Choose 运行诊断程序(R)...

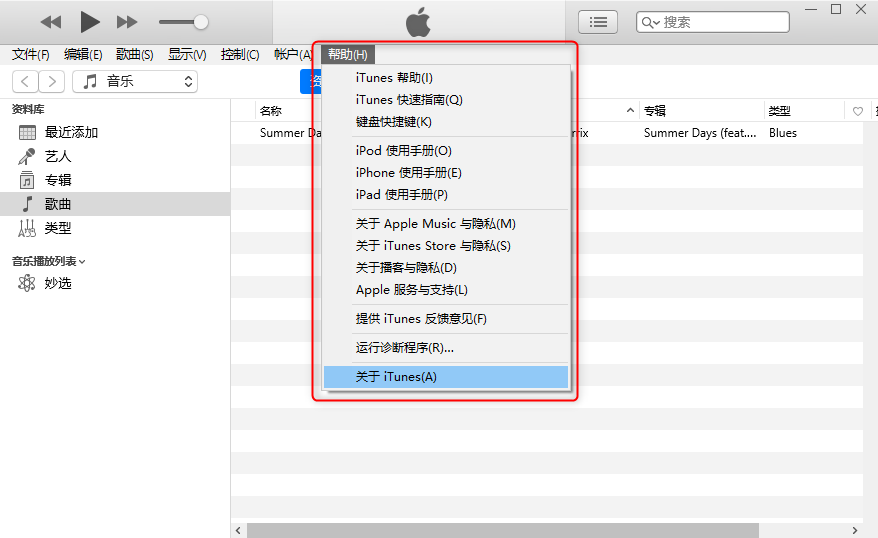pos(446,348)
